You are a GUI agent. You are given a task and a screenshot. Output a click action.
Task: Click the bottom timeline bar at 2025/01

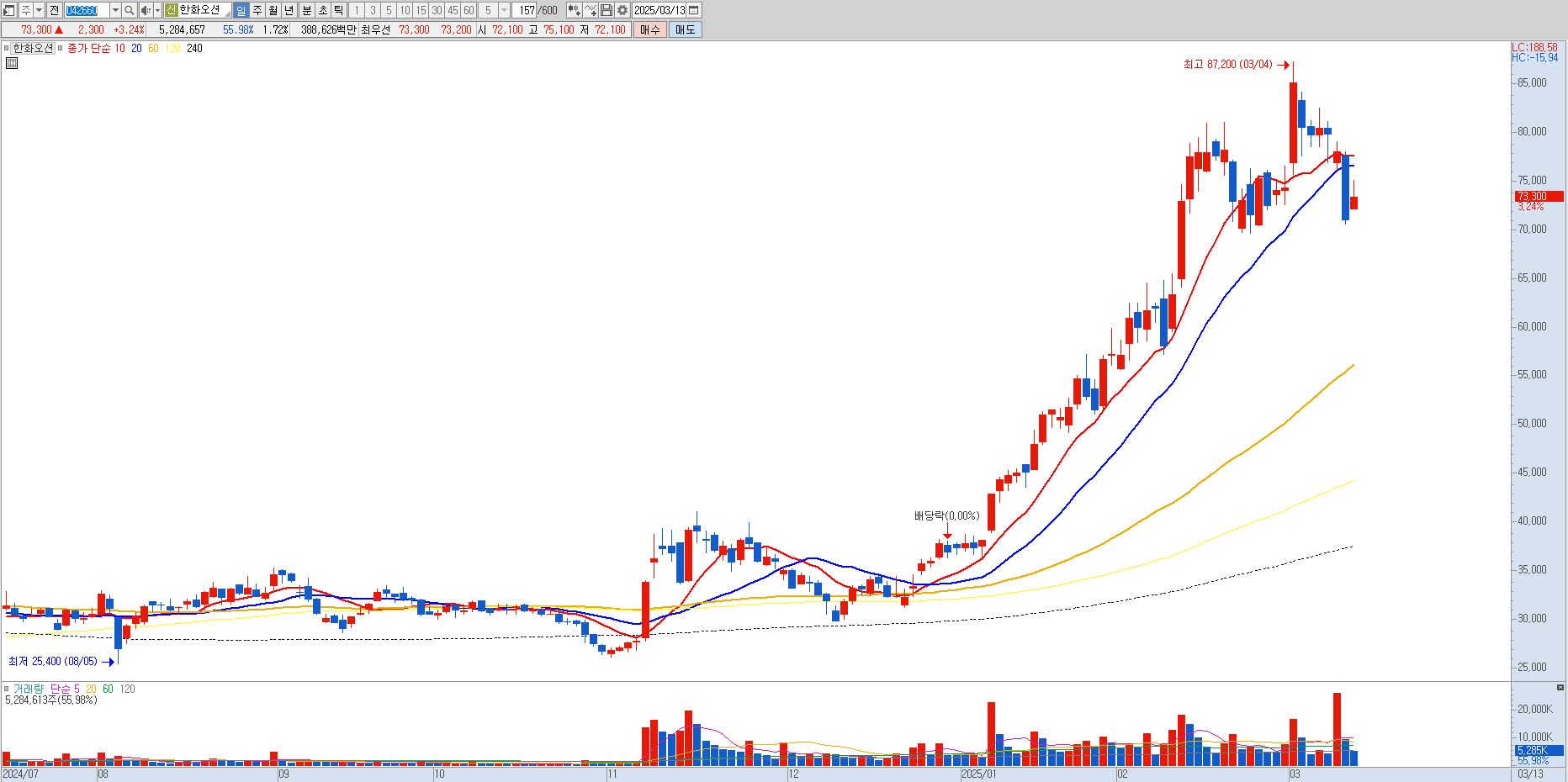(978, 774)
